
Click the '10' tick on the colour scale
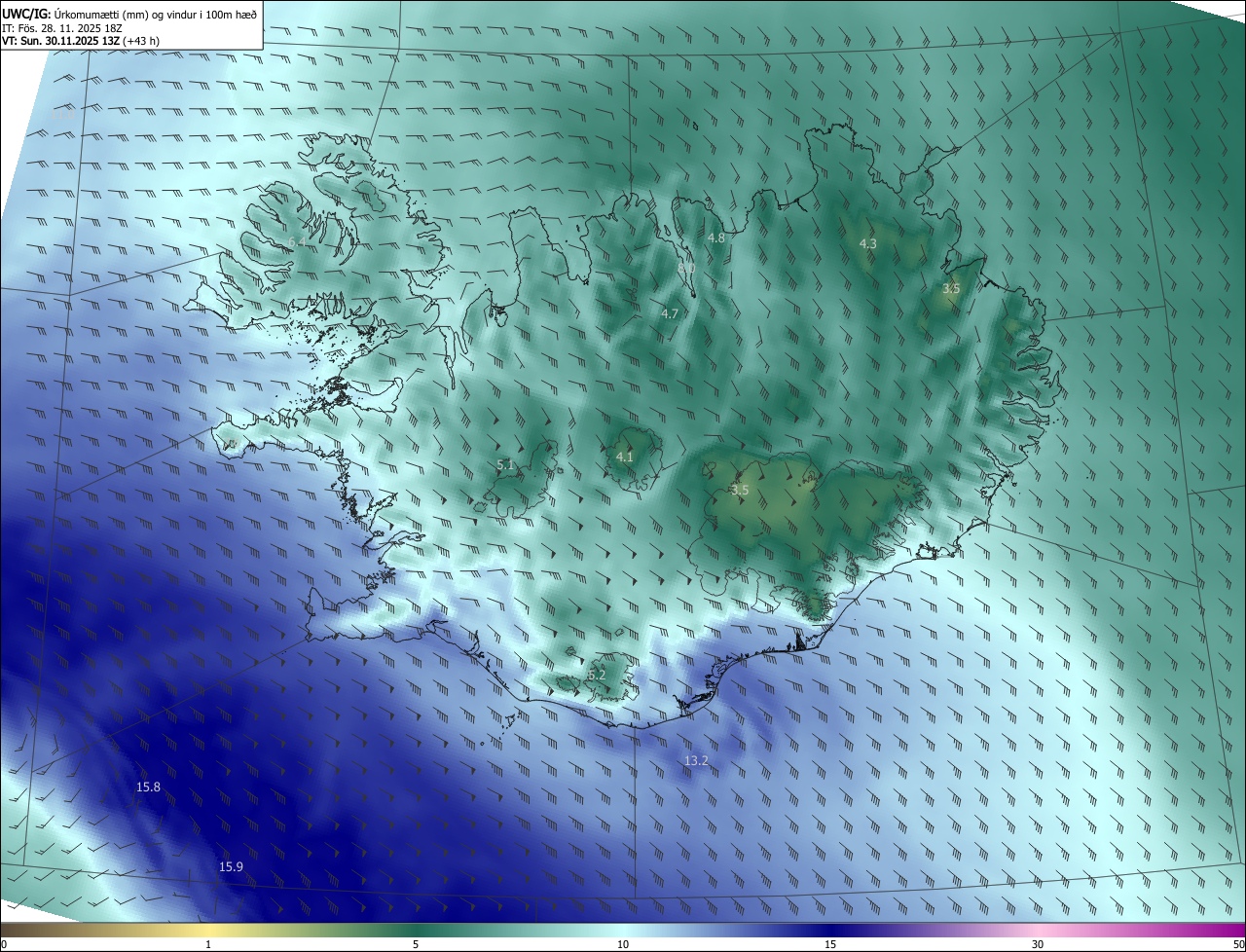pos(623,944)
